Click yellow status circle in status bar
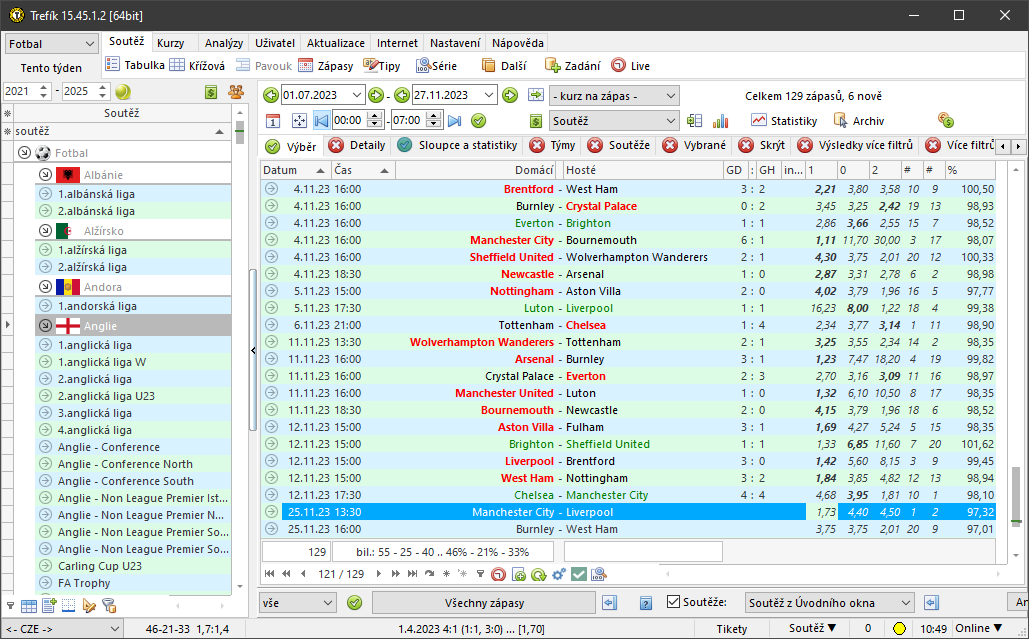Screen dimensions: 1029x639 pos(899,629)
